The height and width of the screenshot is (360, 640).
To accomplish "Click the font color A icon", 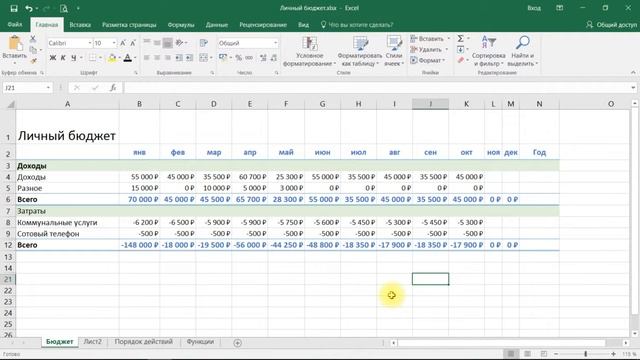I will click(x=127, y=58).
